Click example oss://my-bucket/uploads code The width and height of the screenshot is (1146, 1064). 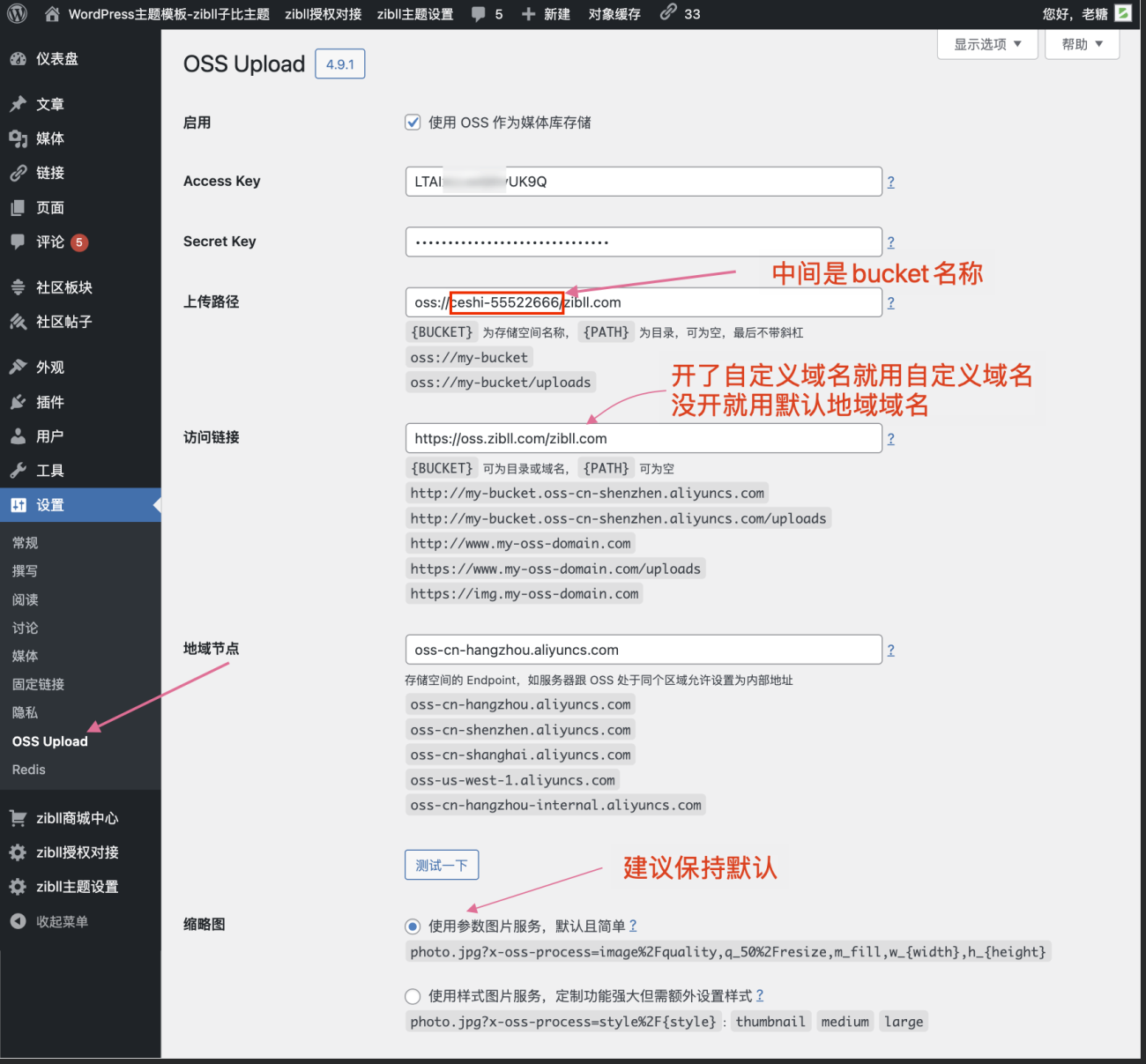tap(501, 383)
